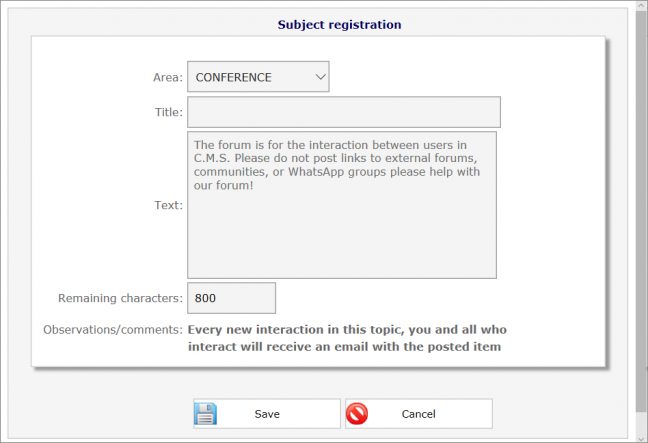Viewport: 648px width, 443px height.
Task: Save the subject registration
Action: (x=267, y=414)
